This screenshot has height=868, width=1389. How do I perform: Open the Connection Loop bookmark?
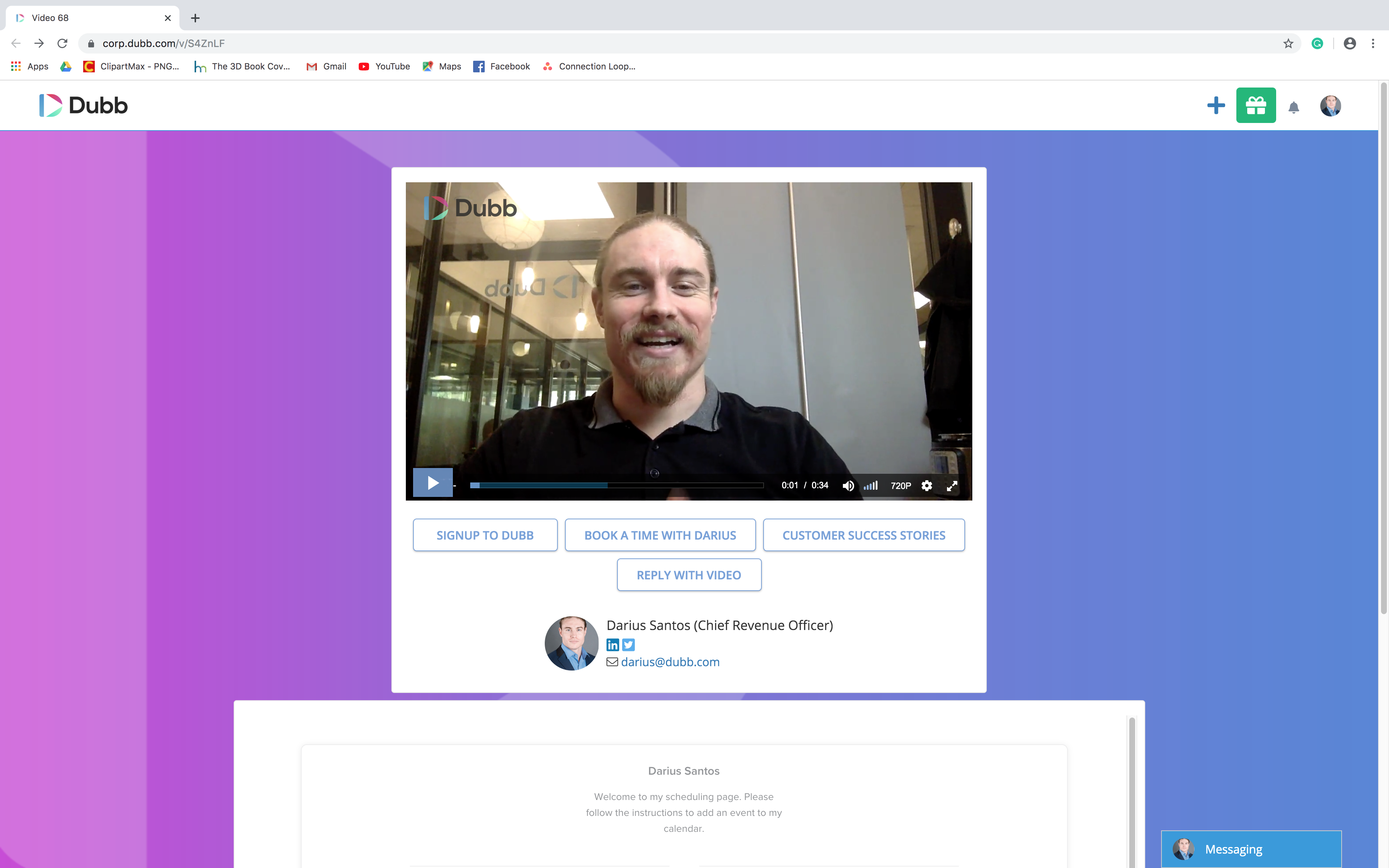[589, 66]
